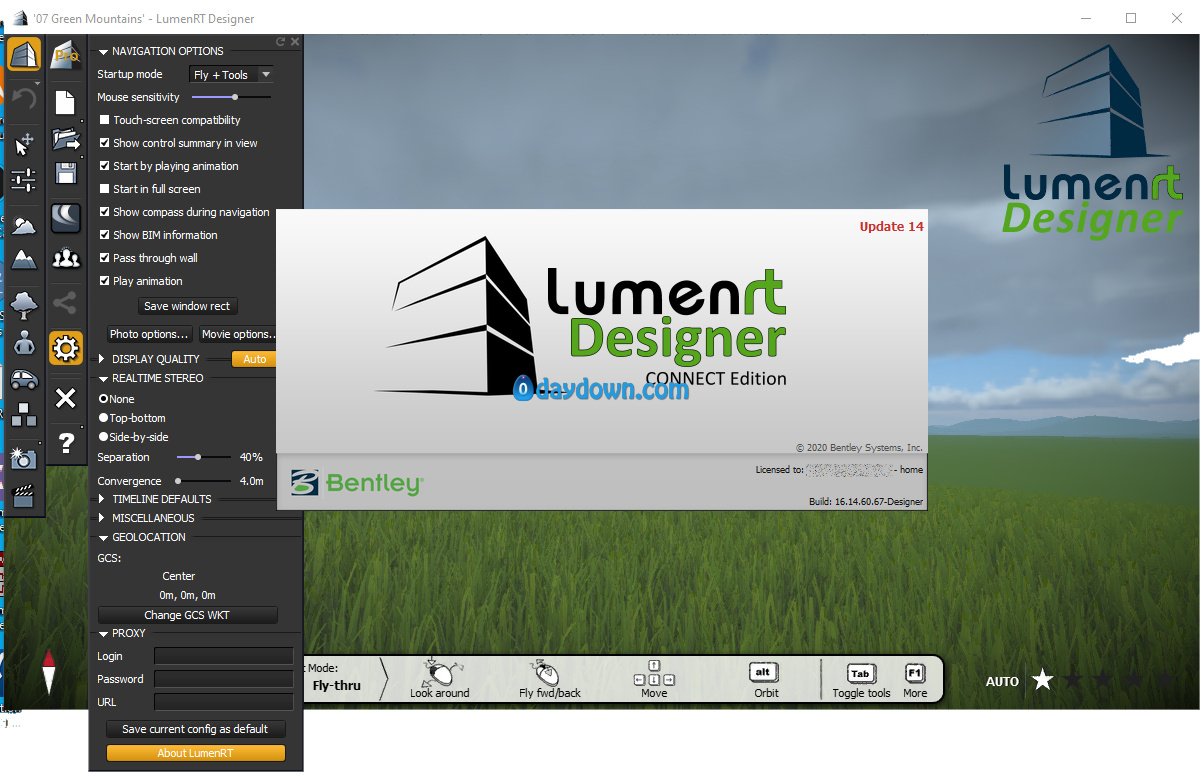Click the Separation slider handle
Screen dimensions: 1202x776
198,457
